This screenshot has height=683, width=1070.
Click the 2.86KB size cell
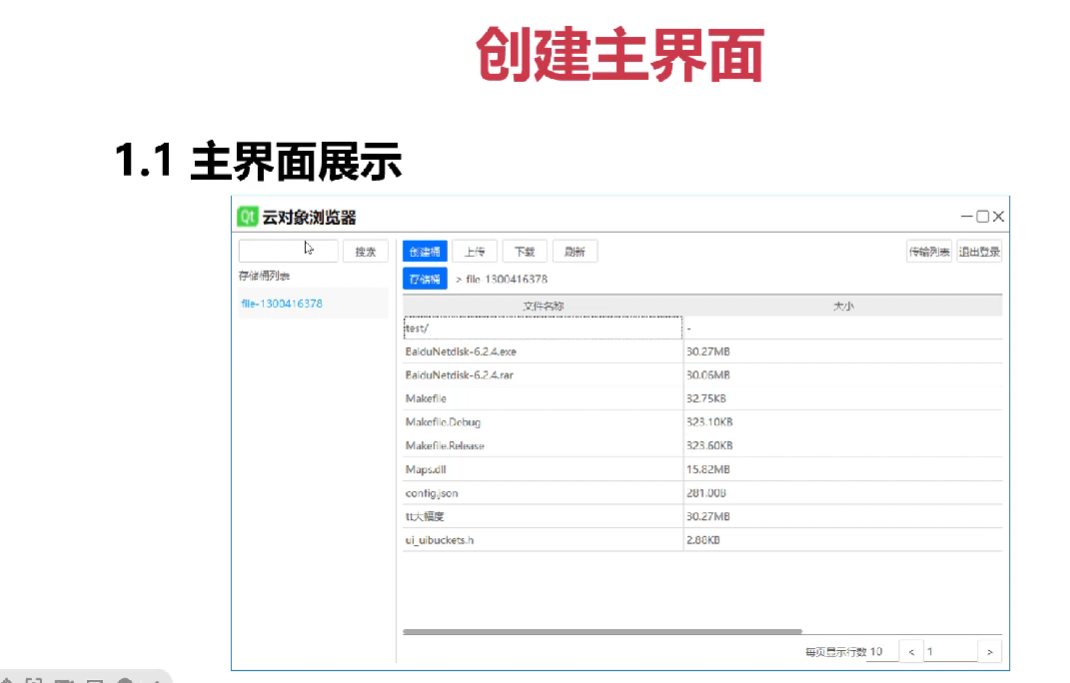click(843, 540)
